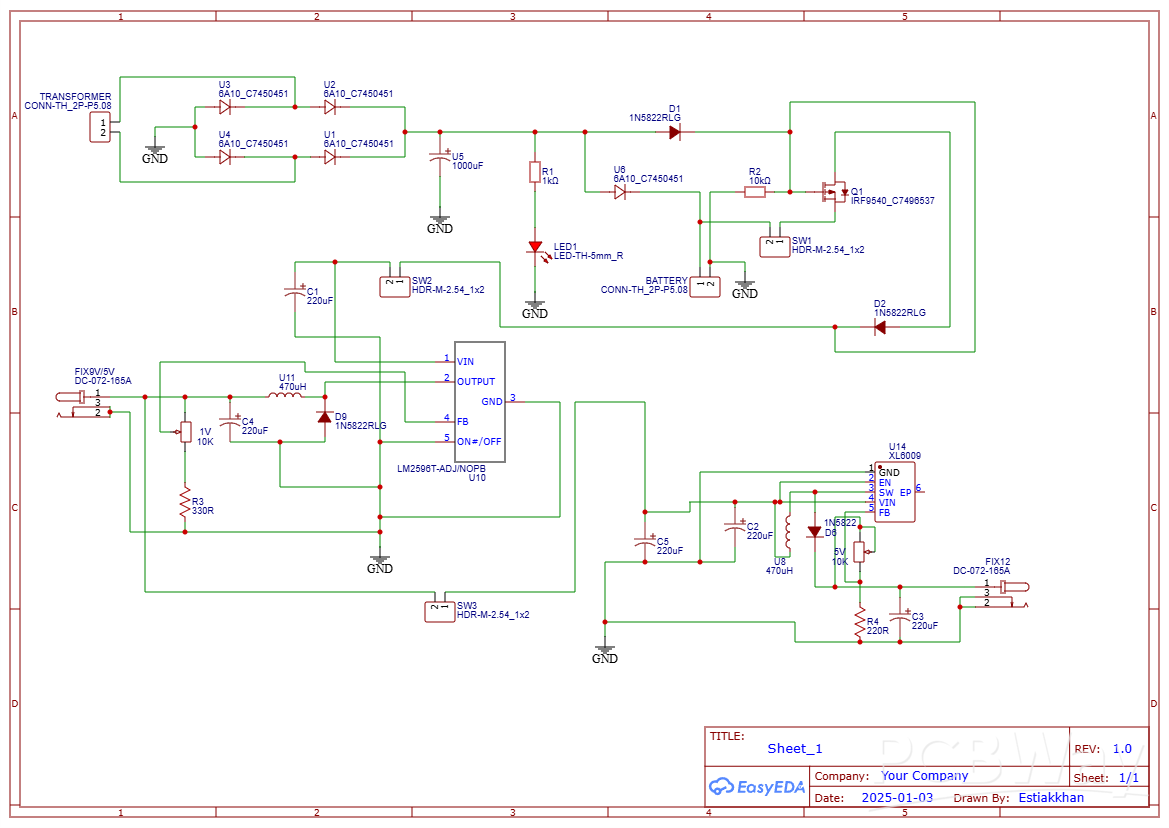1169x828 pixels.
Task: Select the U5 1000uF capacitor
Action: 439,159
